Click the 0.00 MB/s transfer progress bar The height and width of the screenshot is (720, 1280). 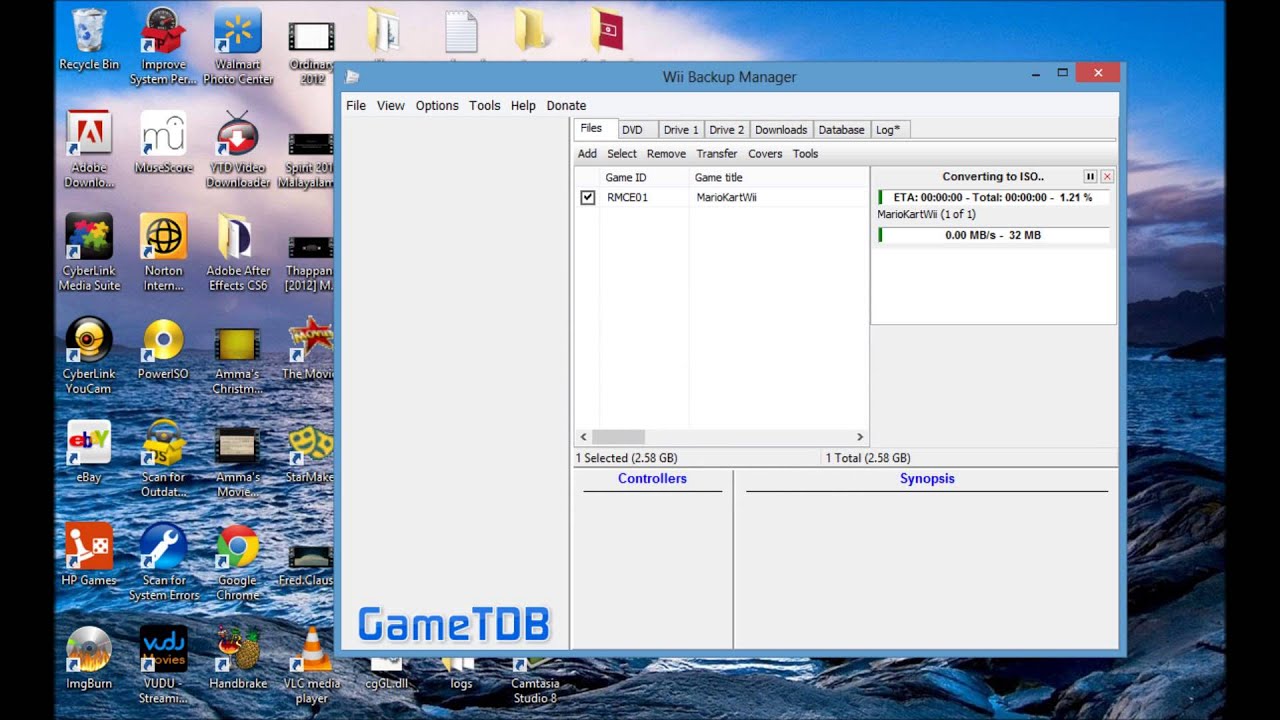pos(993,235)
